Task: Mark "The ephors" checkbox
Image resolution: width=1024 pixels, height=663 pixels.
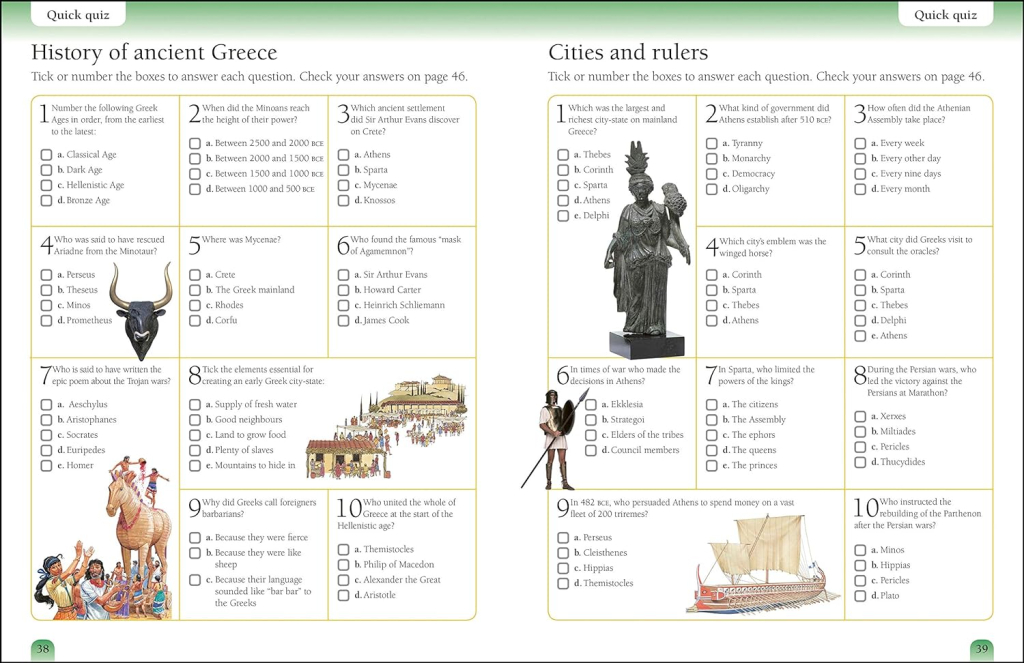Action: coord(712,435)
